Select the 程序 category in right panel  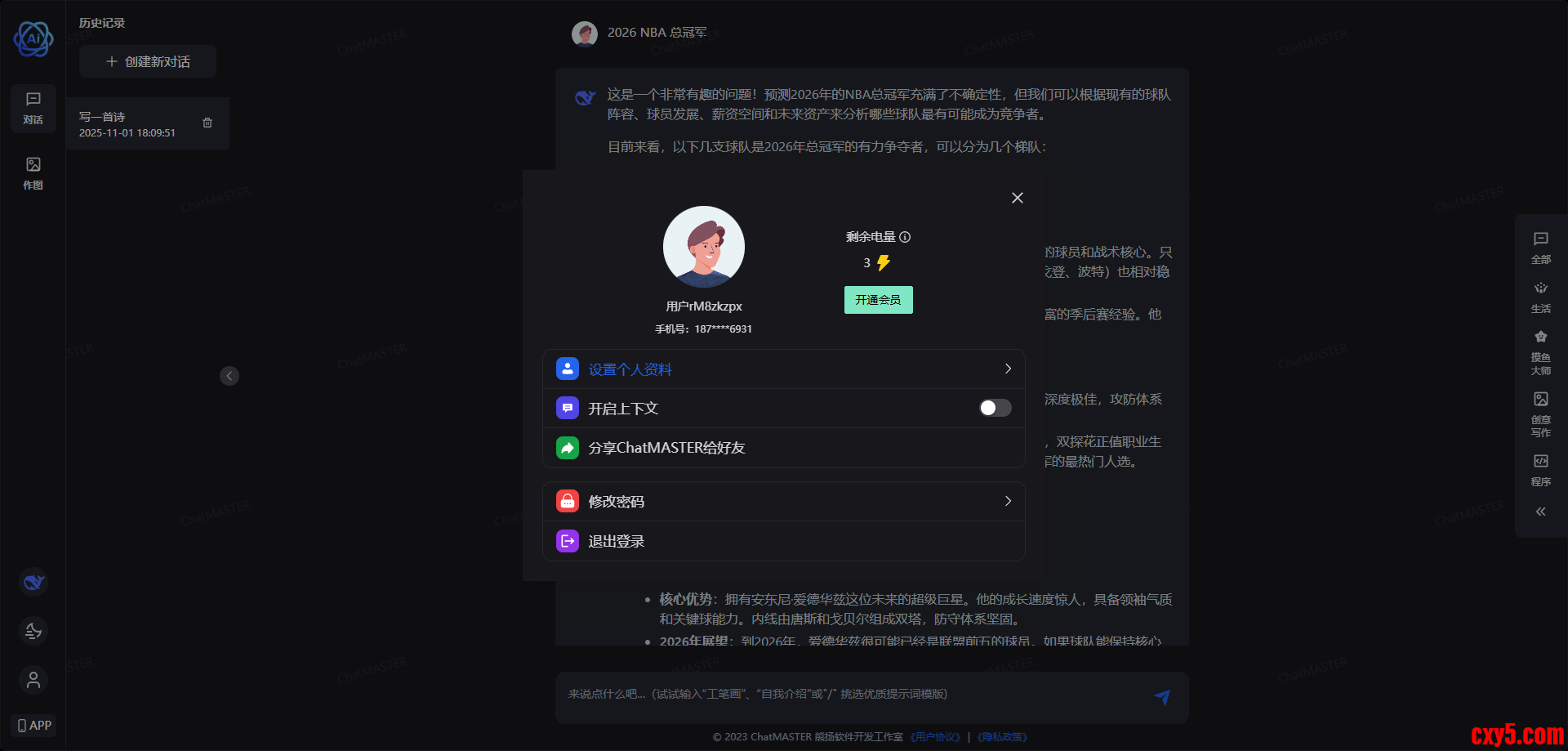(x=1541, y=471)
